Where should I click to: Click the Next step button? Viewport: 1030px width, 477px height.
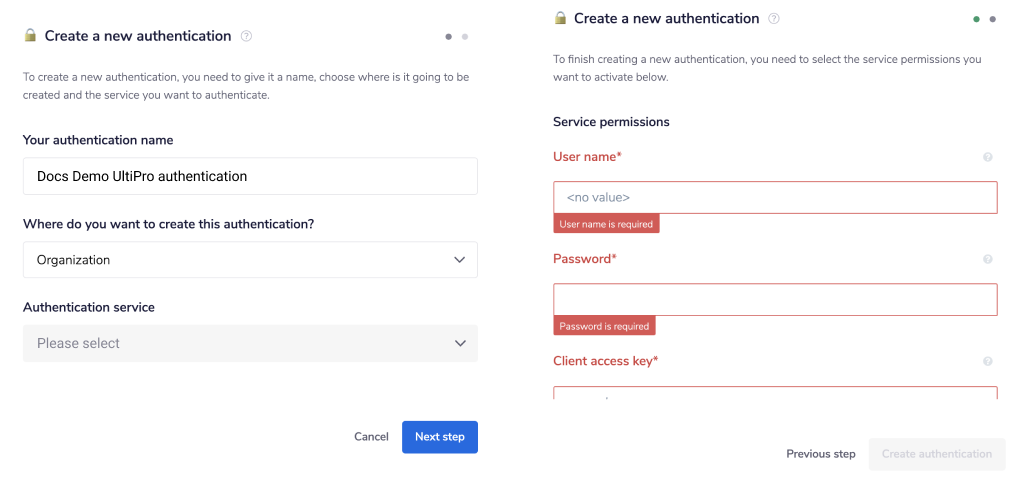(x=440, y=437)
